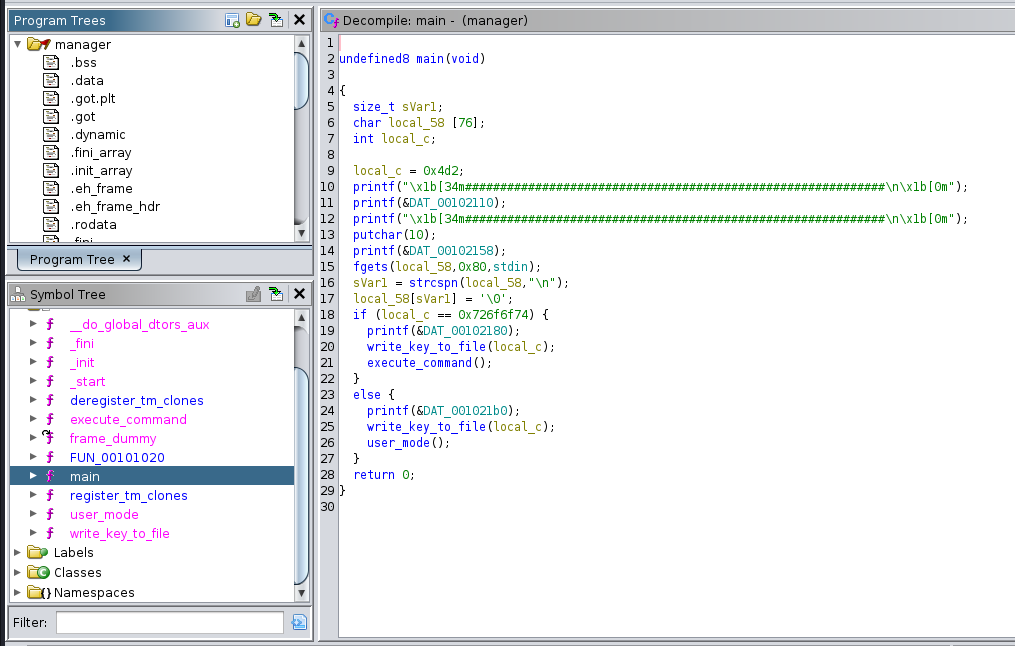Select the .dynamic section fragment

pyautogui.click(x=98, y=135)
